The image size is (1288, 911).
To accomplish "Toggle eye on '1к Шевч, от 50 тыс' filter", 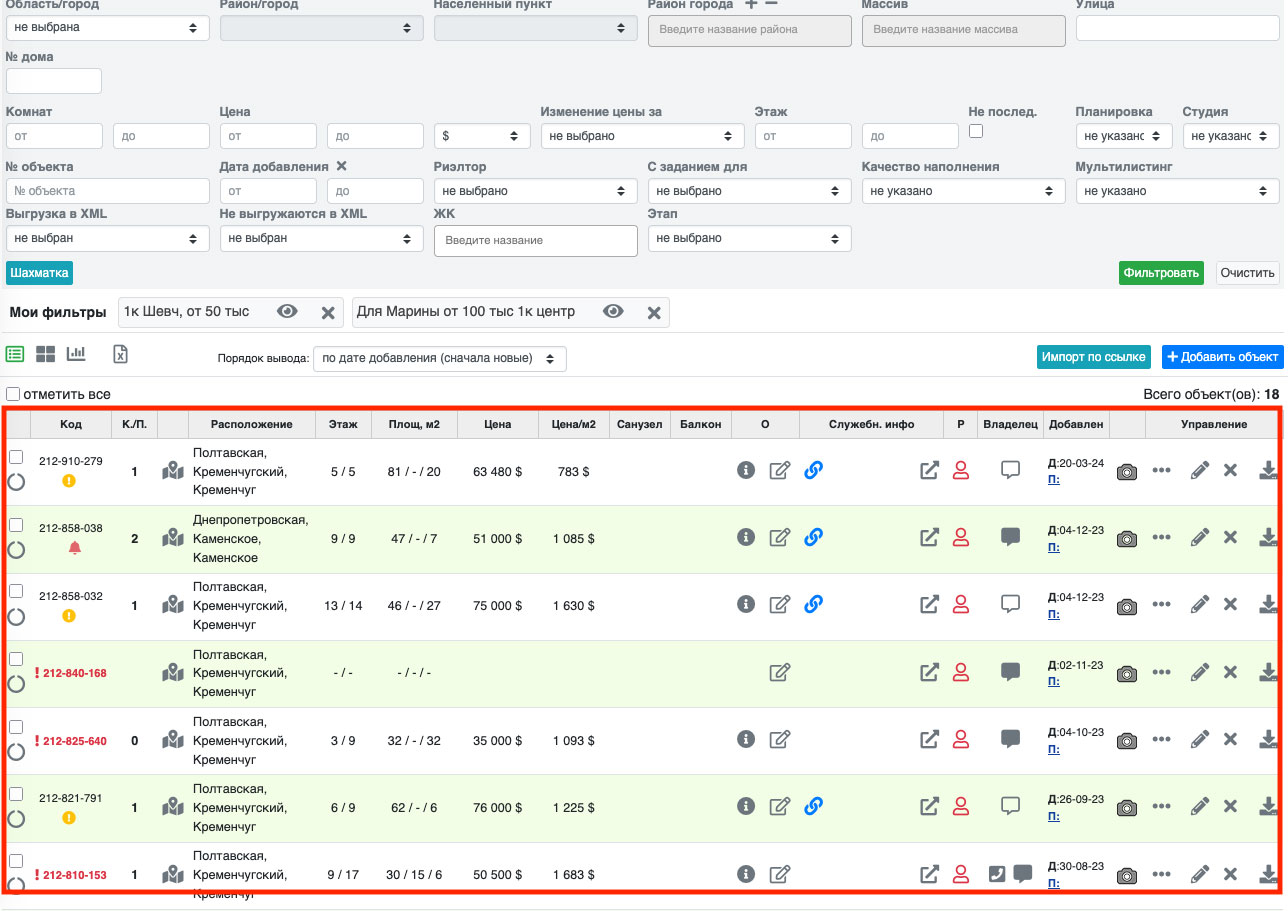I will click(288, 312).
